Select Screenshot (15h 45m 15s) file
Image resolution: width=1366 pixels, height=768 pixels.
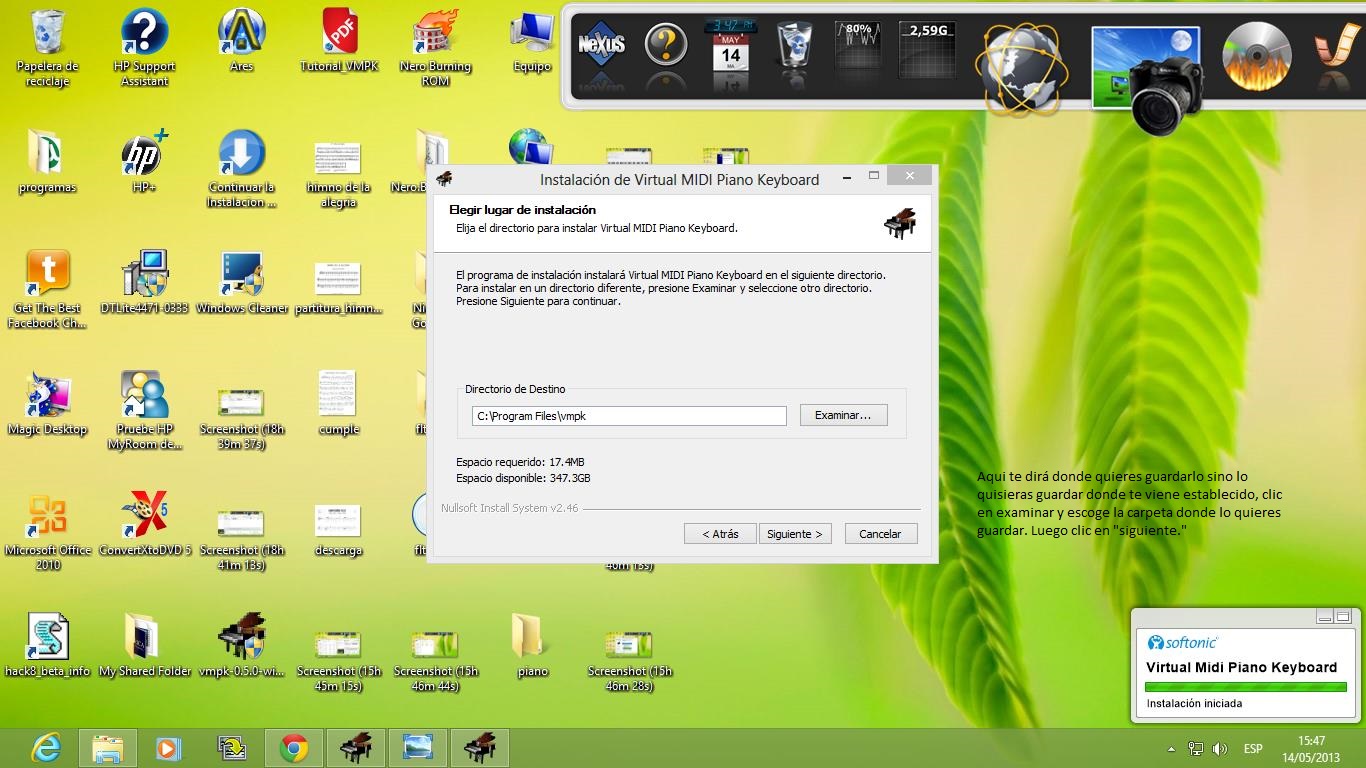tap(338, 661)
